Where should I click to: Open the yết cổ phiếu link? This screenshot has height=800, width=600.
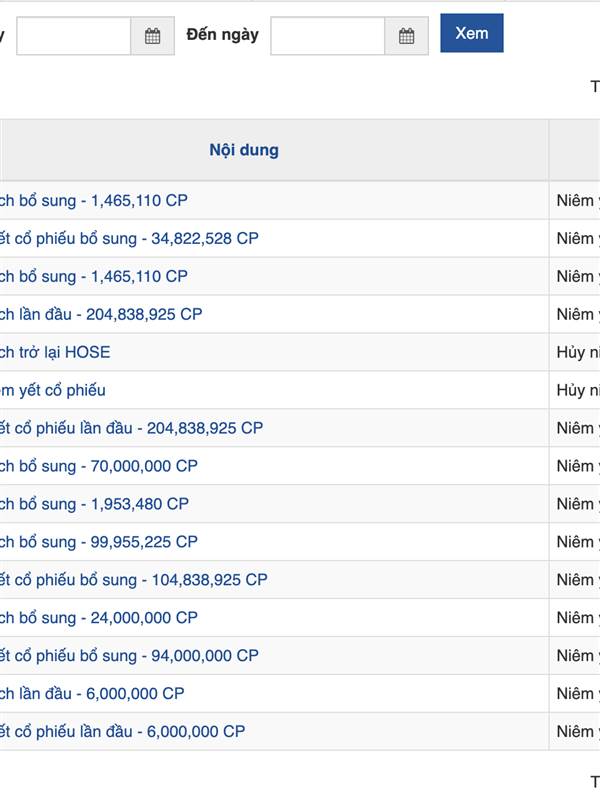(53, 390)
